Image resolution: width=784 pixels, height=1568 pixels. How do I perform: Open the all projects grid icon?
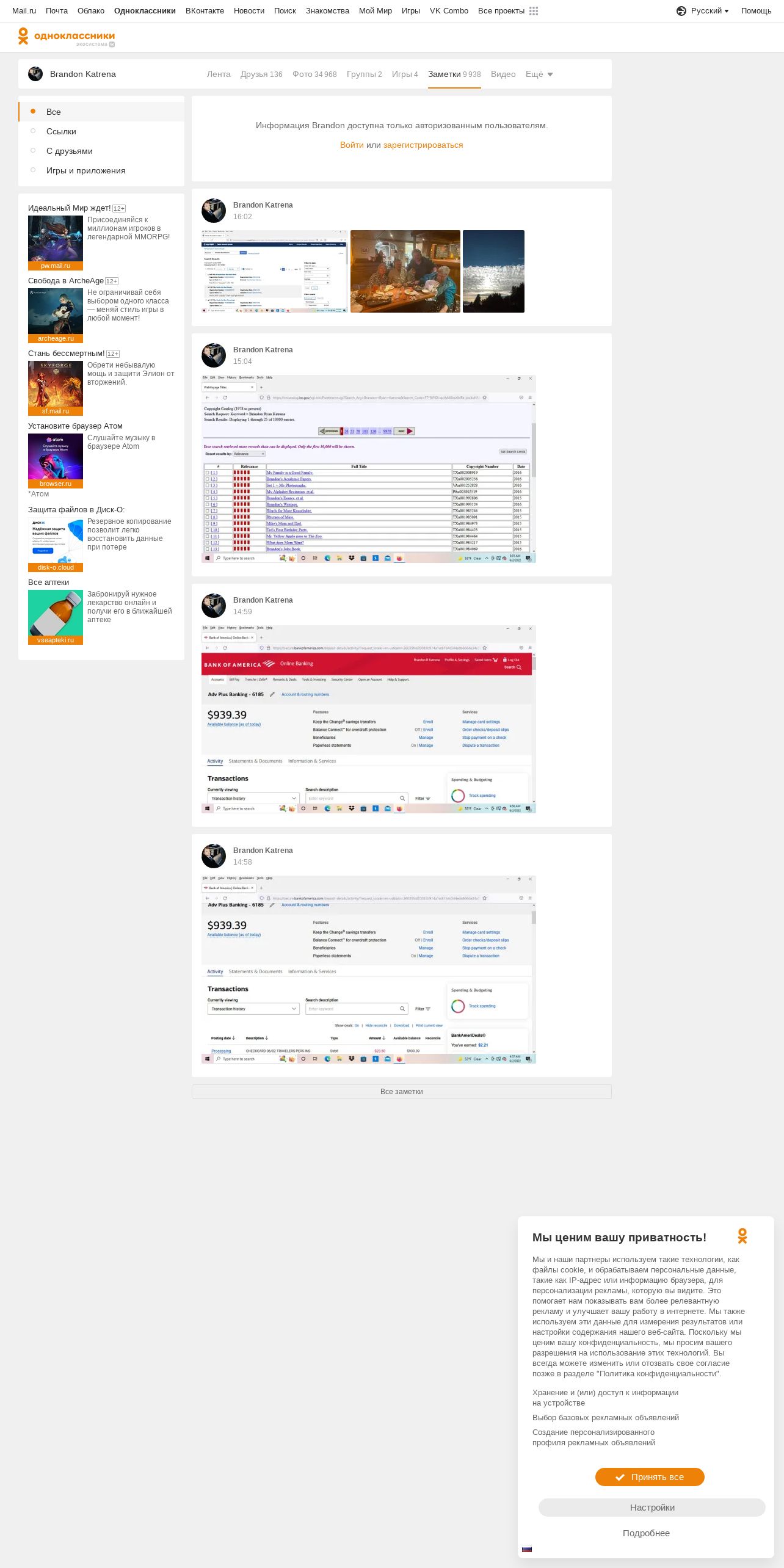pos(534,11)
